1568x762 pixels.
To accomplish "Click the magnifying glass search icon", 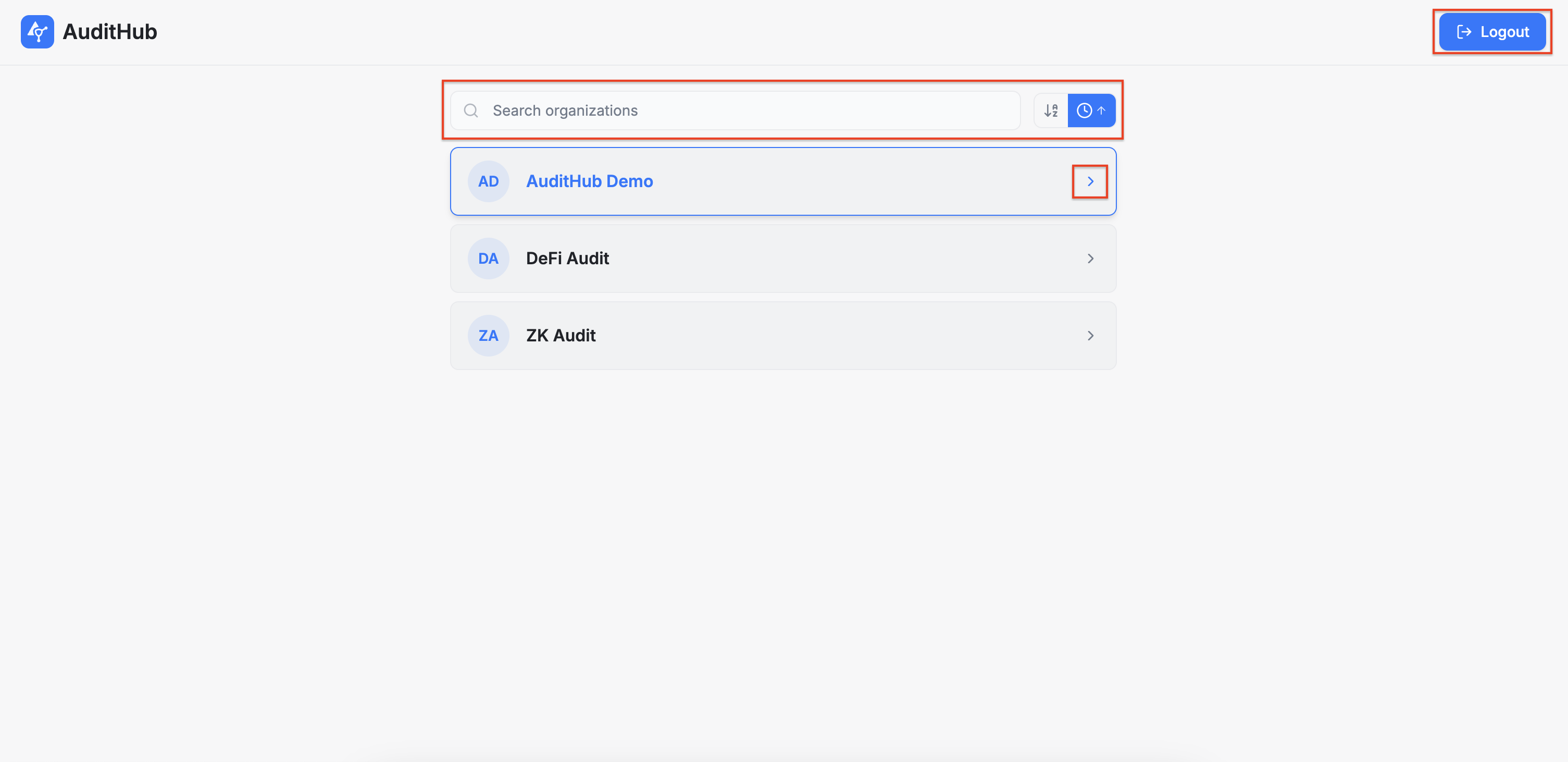I will tap(470, 110).
